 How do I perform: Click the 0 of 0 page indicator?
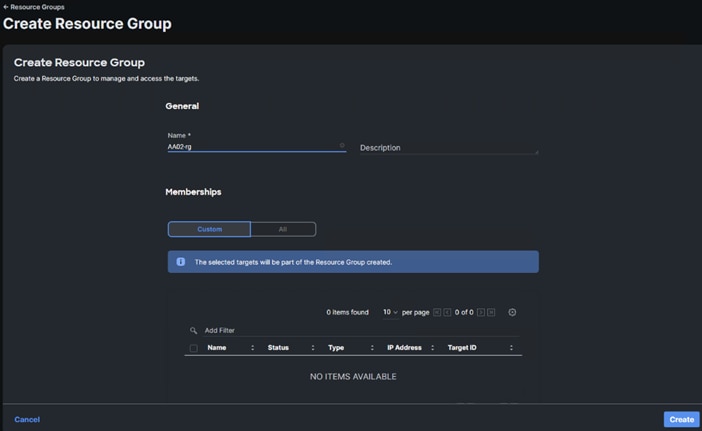(464, 312)
